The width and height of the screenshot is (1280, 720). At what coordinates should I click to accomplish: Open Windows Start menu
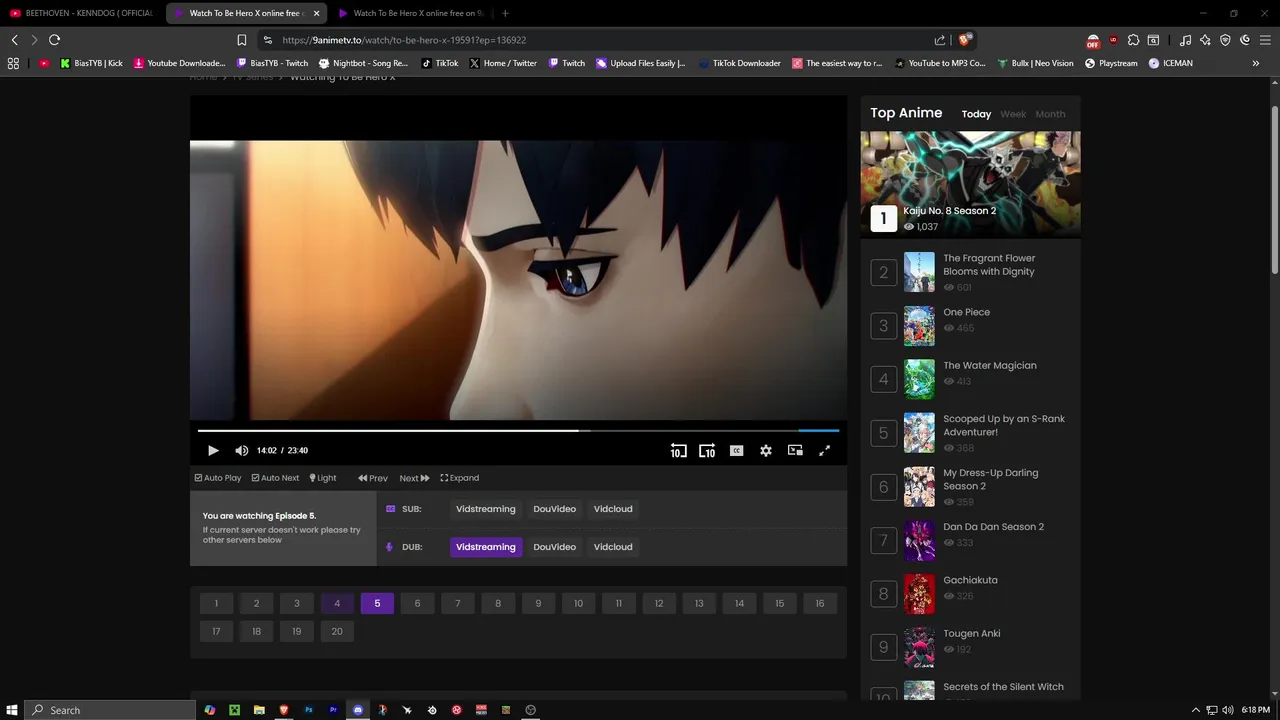12,710
